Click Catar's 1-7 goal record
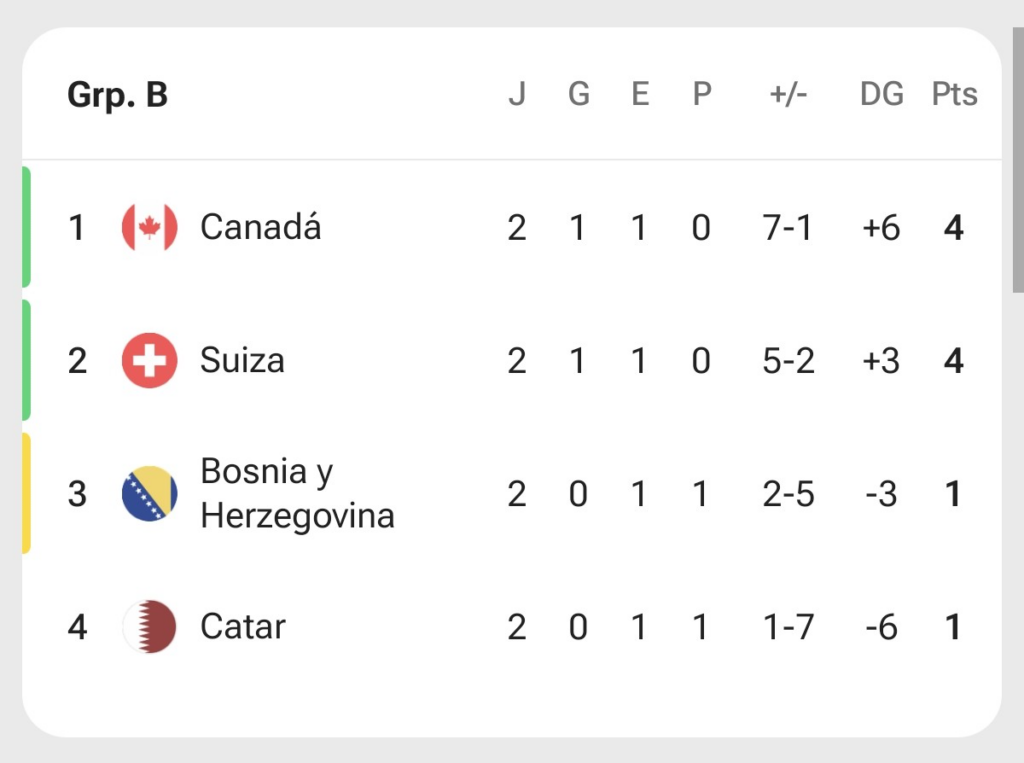The width and height of the screenshot is (1024, 763). pyautogui.click(x=788, y=627)
